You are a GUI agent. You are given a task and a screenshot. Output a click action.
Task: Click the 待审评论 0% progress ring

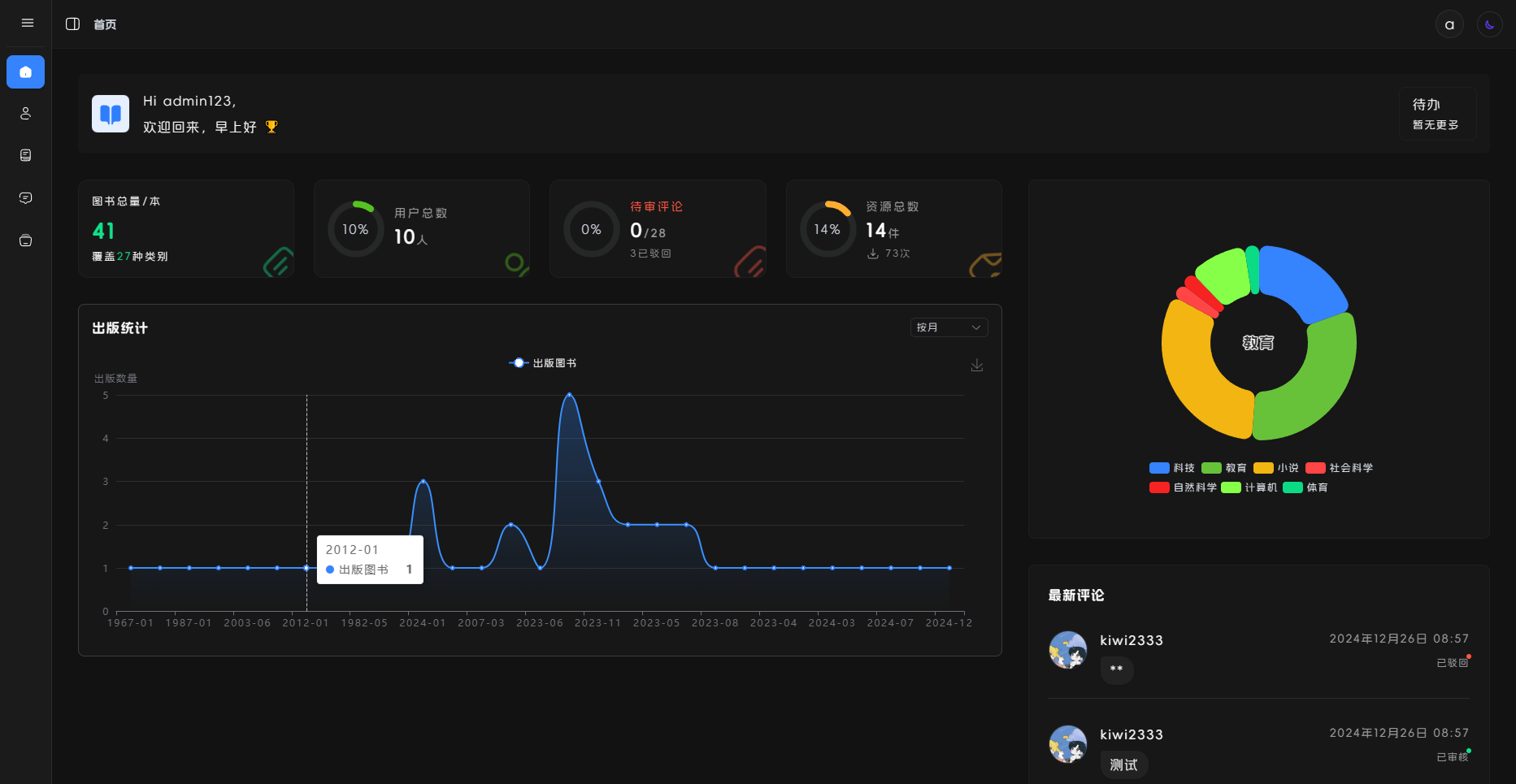click(x=591, y=229)
